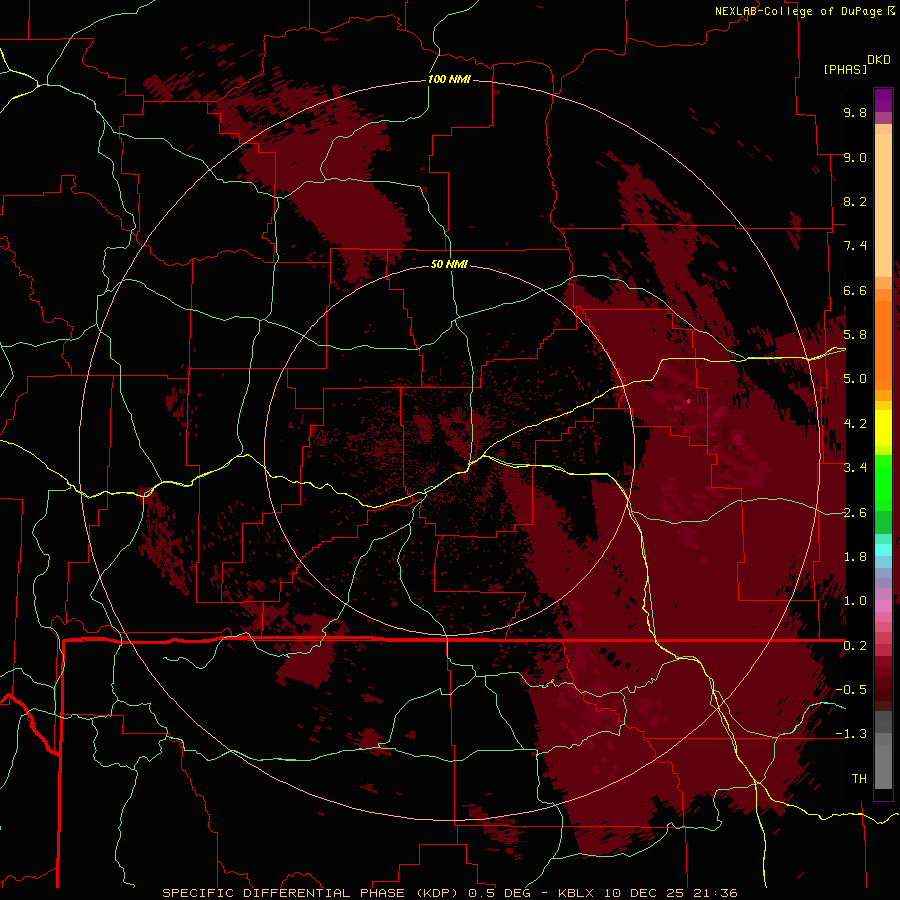
Task: Pick the purple band at top of scale
Action: 883,100
